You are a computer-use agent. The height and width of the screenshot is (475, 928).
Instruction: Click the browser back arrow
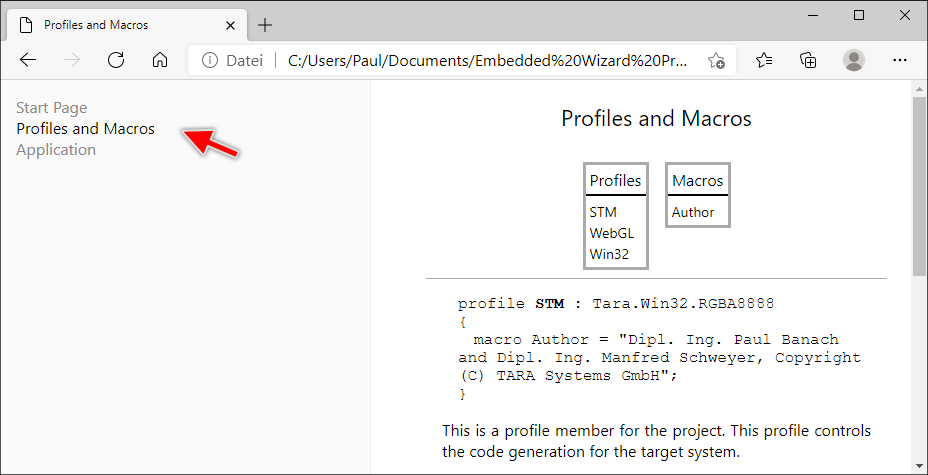(28, 60)
